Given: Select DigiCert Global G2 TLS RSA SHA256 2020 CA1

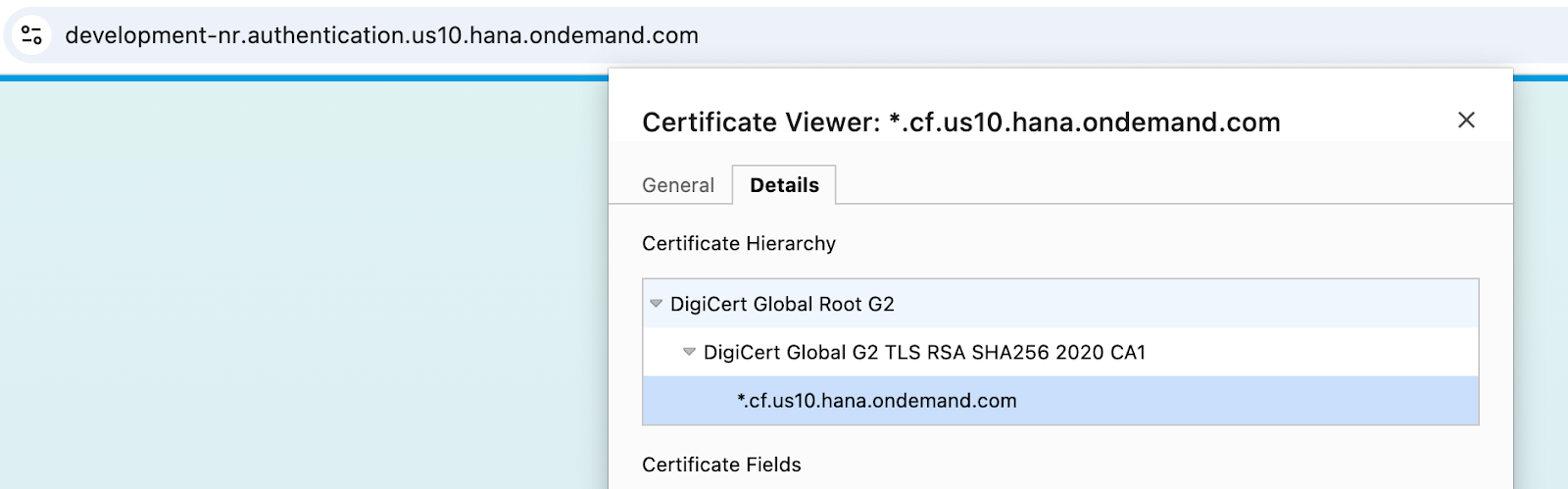Looking at the screenshot, I should point(924,352).
